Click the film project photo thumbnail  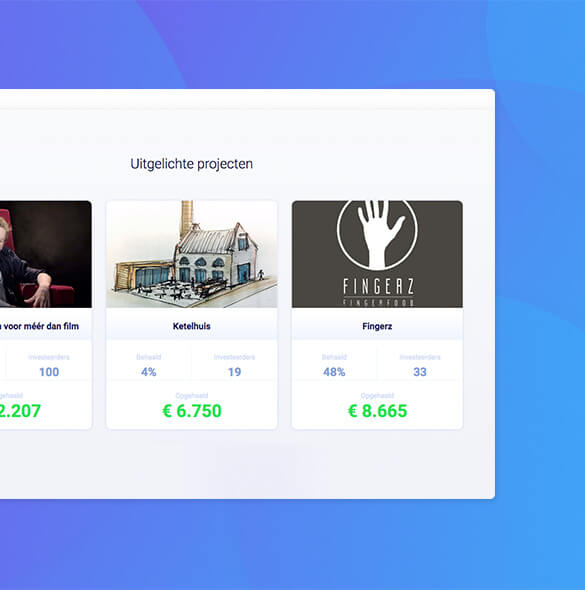[x=46, y=254]
